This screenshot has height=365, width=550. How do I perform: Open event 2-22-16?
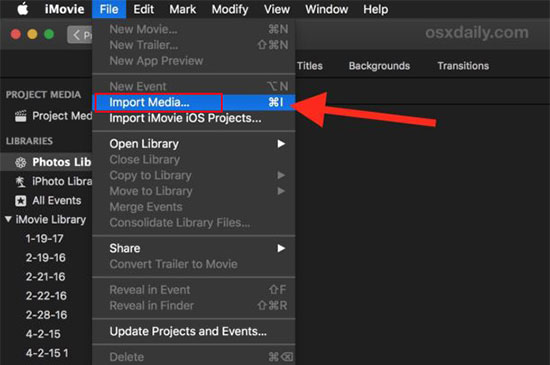[x=46, y=296]
